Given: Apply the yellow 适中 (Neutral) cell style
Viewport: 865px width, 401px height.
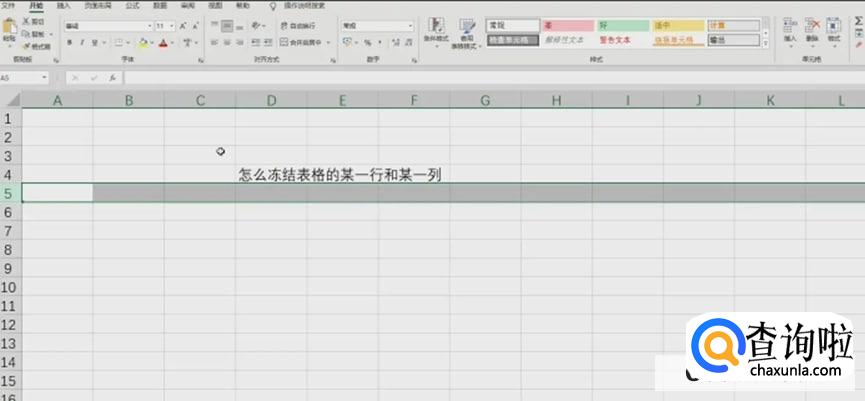Looking at the screenshot, I should click(x=678, y=26).
